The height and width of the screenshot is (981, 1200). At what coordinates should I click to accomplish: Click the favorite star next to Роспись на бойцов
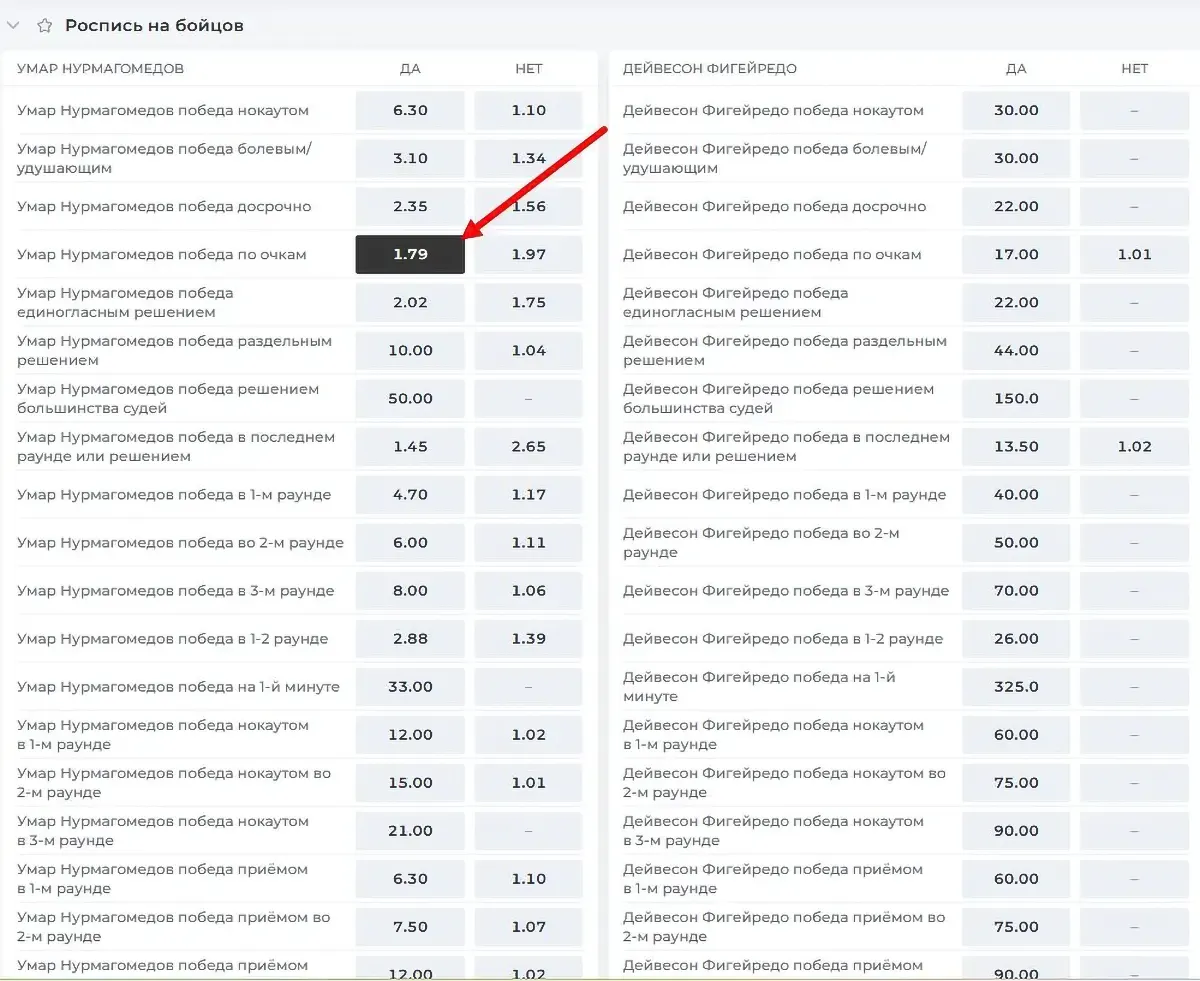pos(44,25)
